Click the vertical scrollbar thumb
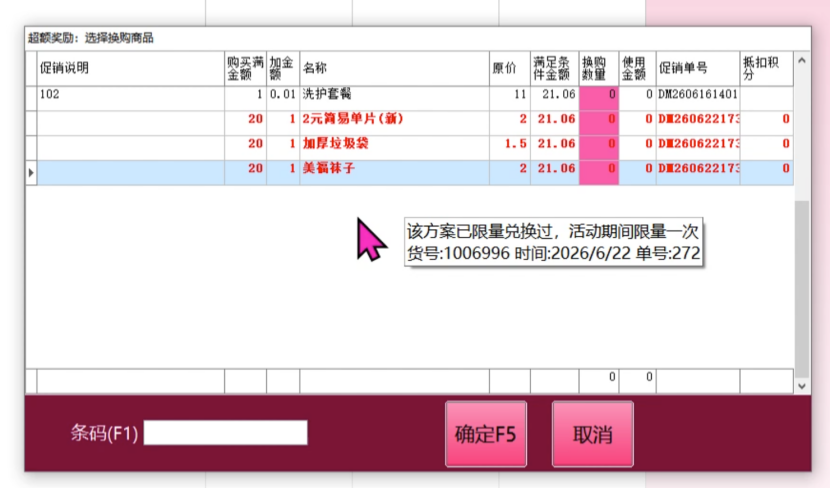 pos(801,289)
